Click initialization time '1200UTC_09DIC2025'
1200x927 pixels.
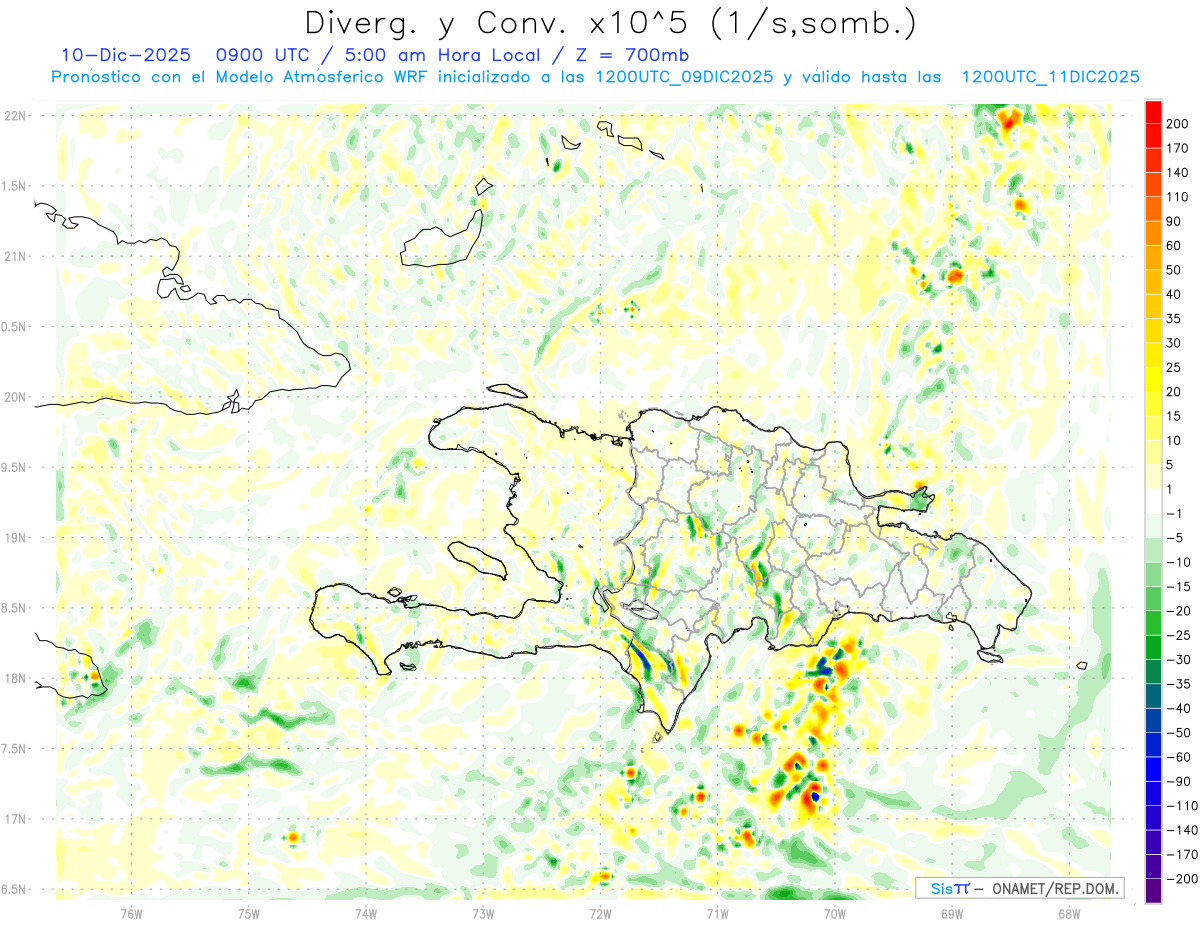[x=683, y=77]
